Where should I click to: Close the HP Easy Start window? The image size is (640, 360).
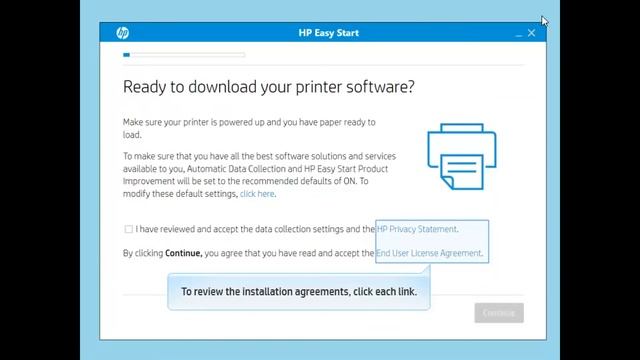[x=531, y=33]
